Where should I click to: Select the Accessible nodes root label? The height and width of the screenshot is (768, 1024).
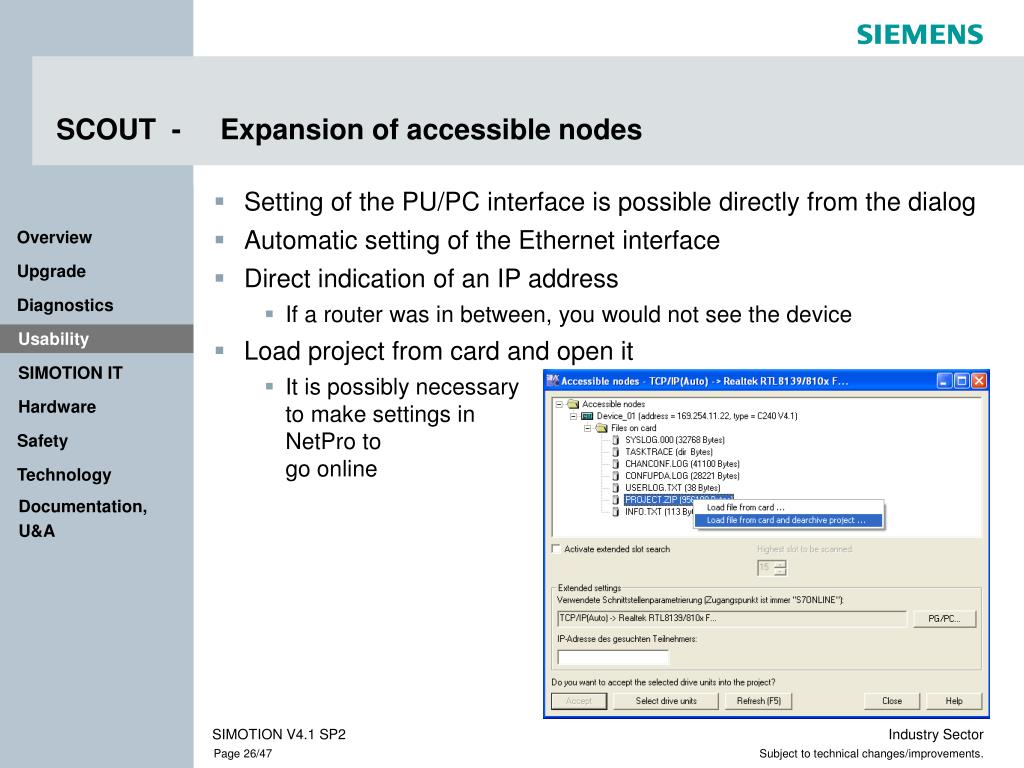pyautogui.click(x=613, y=404)
